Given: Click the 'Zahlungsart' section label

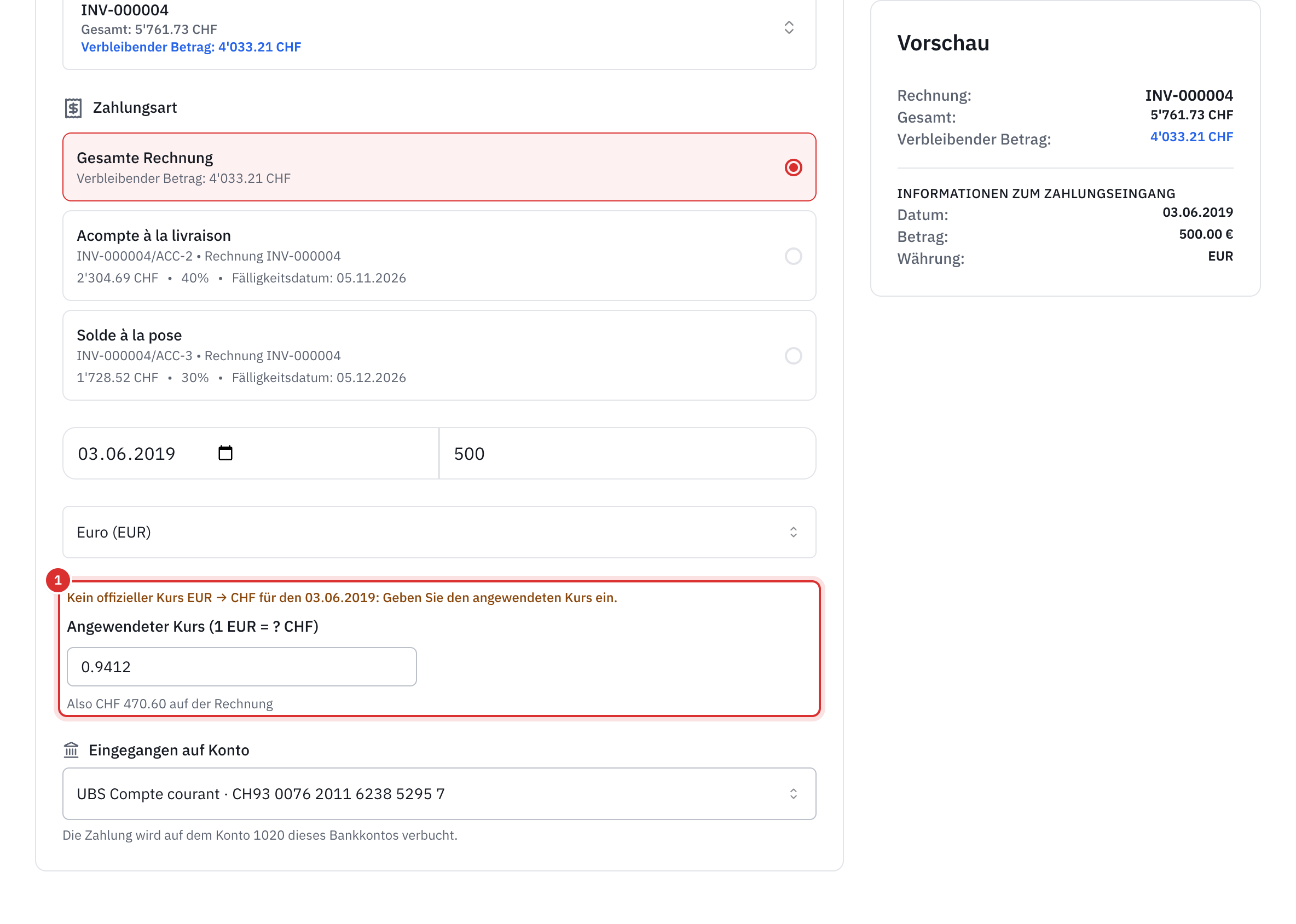Looking at the screenshot, I should (x=135, y=107).
